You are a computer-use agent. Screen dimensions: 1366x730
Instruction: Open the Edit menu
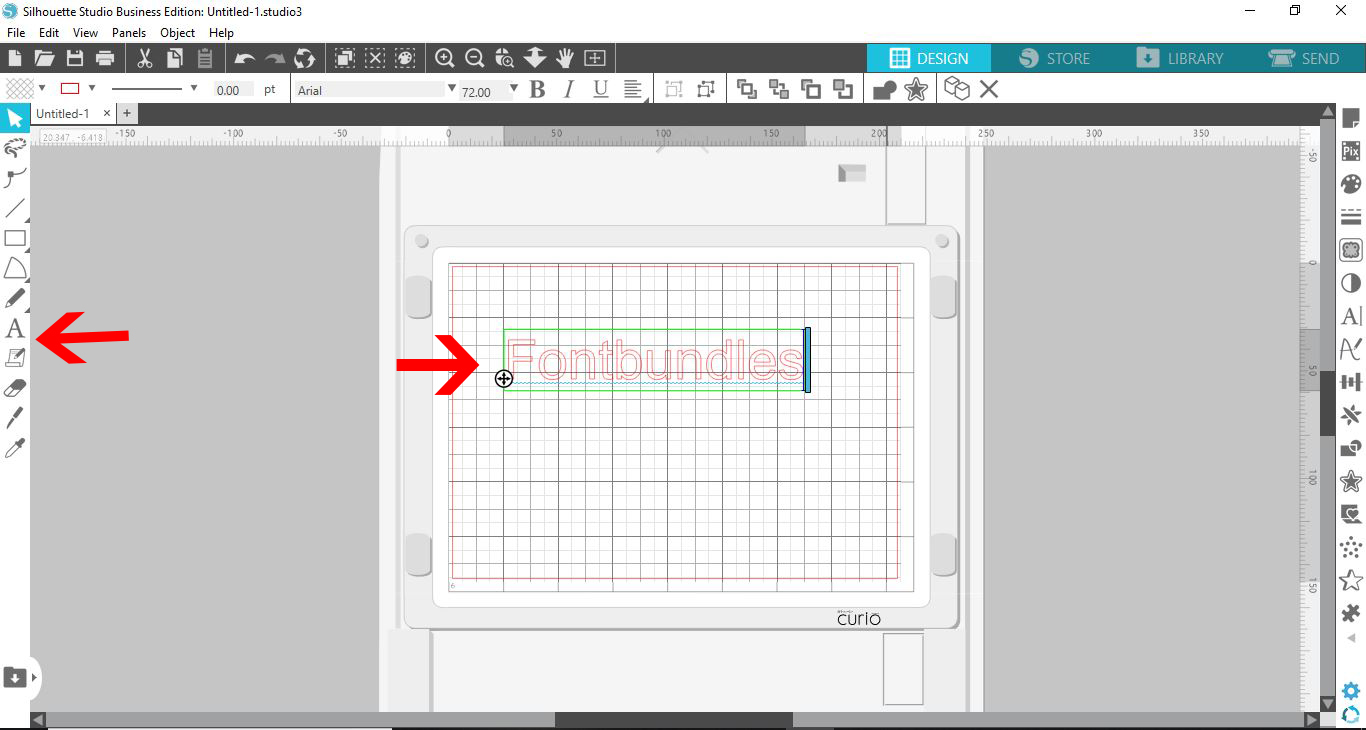click(49, 33)
